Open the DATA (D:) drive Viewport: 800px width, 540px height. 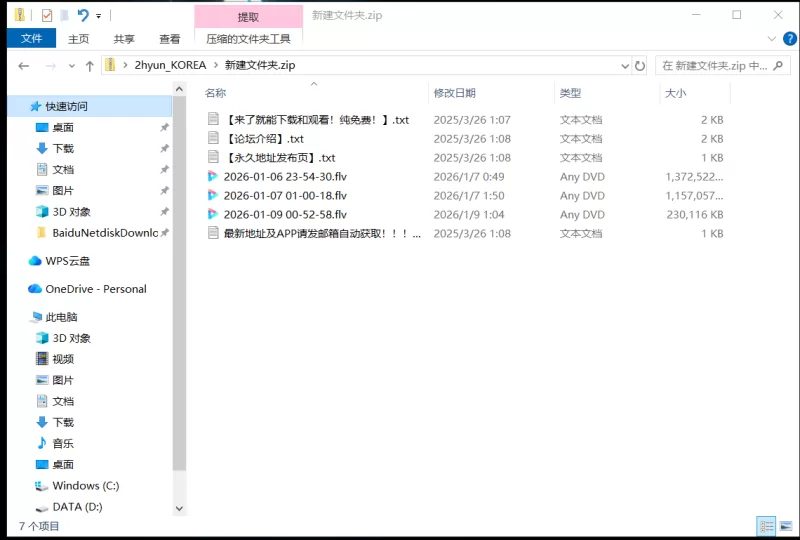(x=77, y=507)
